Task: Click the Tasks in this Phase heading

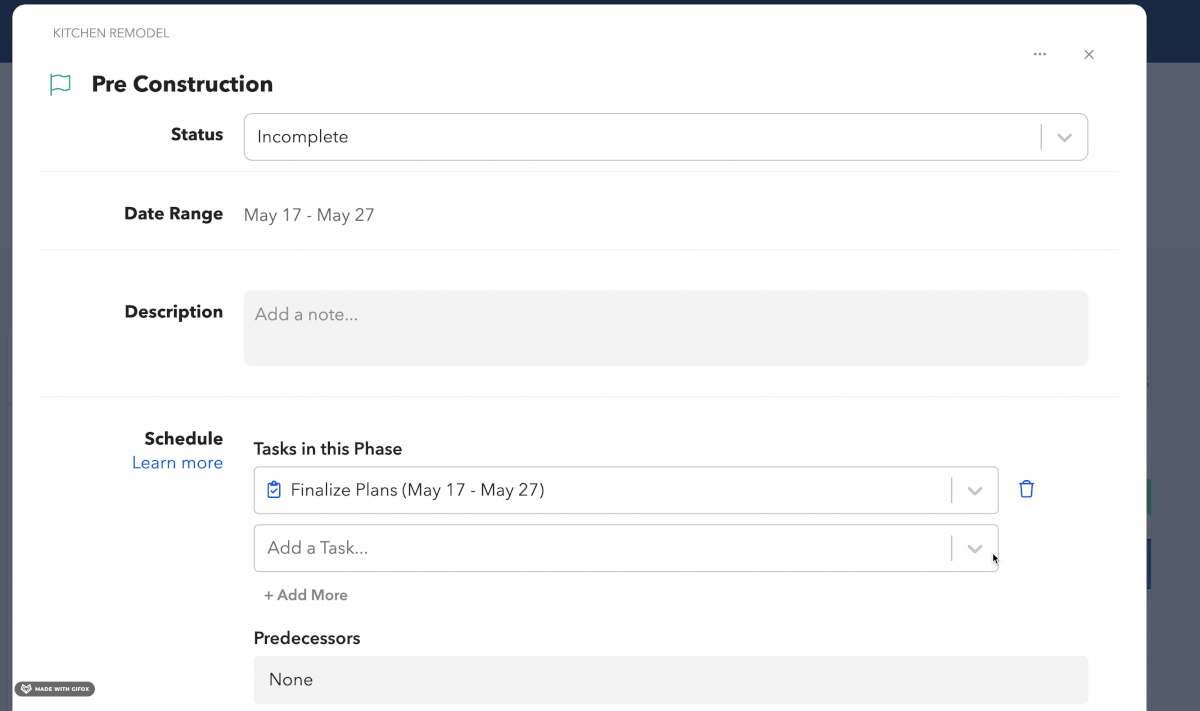Action: 328,448
